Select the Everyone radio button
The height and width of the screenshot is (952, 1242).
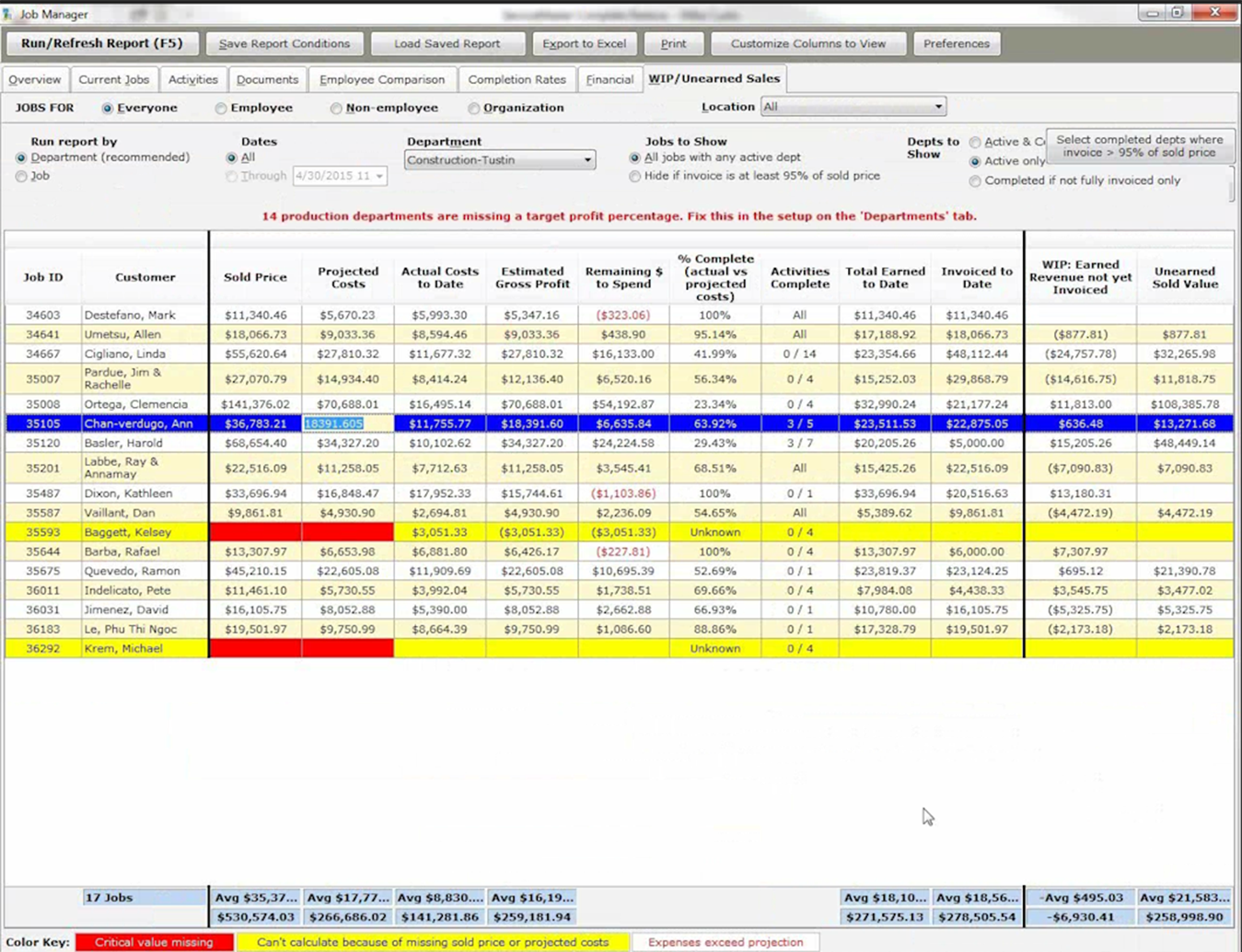[x=108, y=109]
